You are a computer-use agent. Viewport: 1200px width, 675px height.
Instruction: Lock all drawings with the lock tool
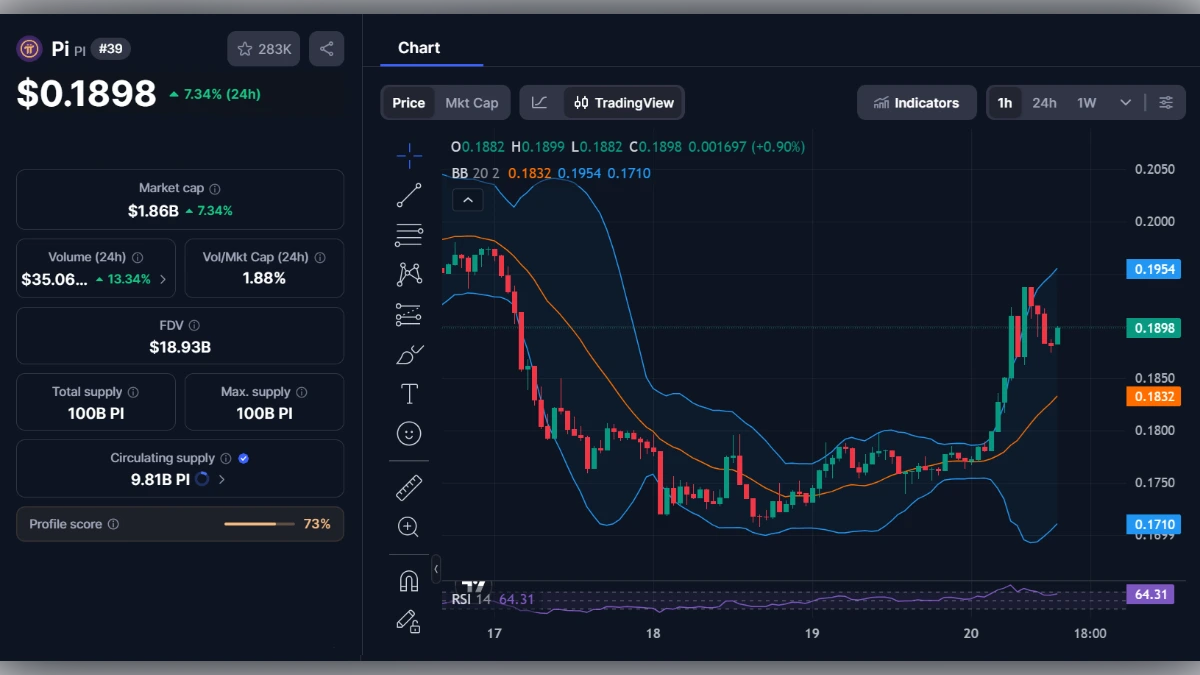[409, 621]
